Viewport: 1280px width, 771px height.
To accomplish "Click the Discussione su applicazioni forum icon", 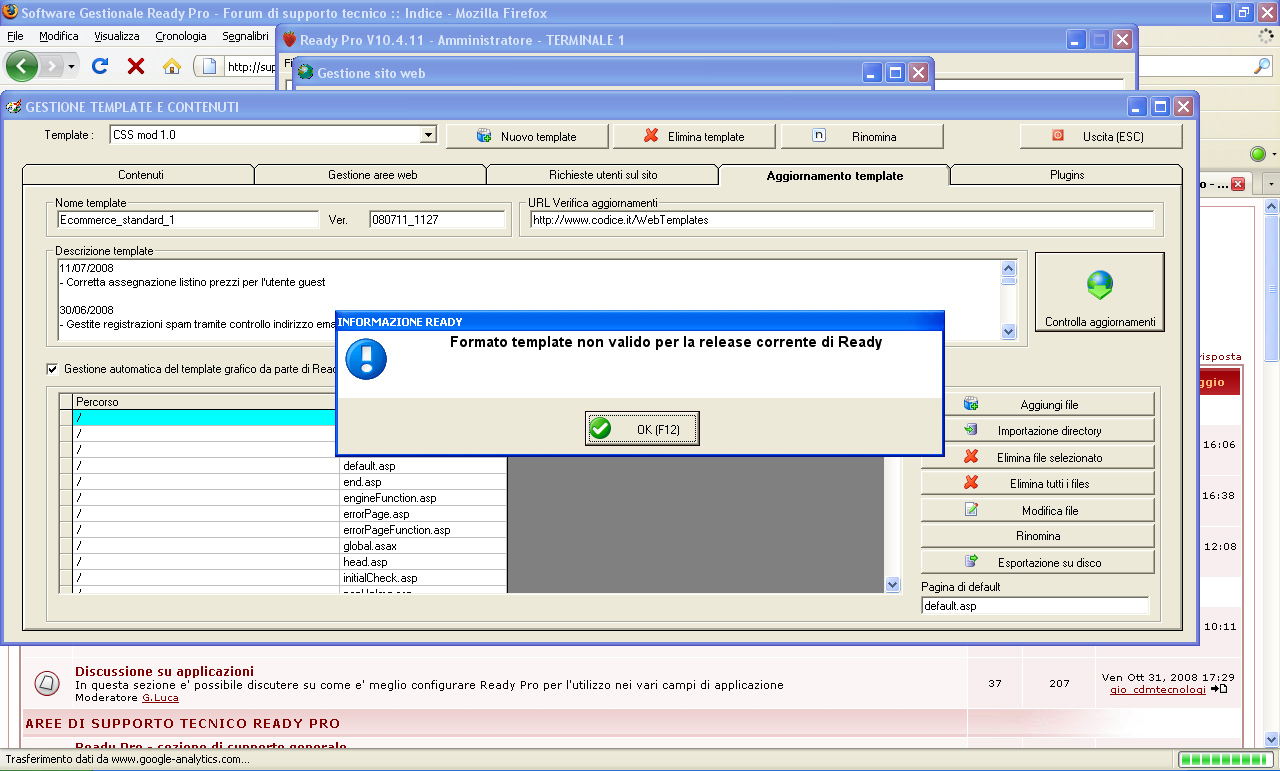I will tap(47, 683).
